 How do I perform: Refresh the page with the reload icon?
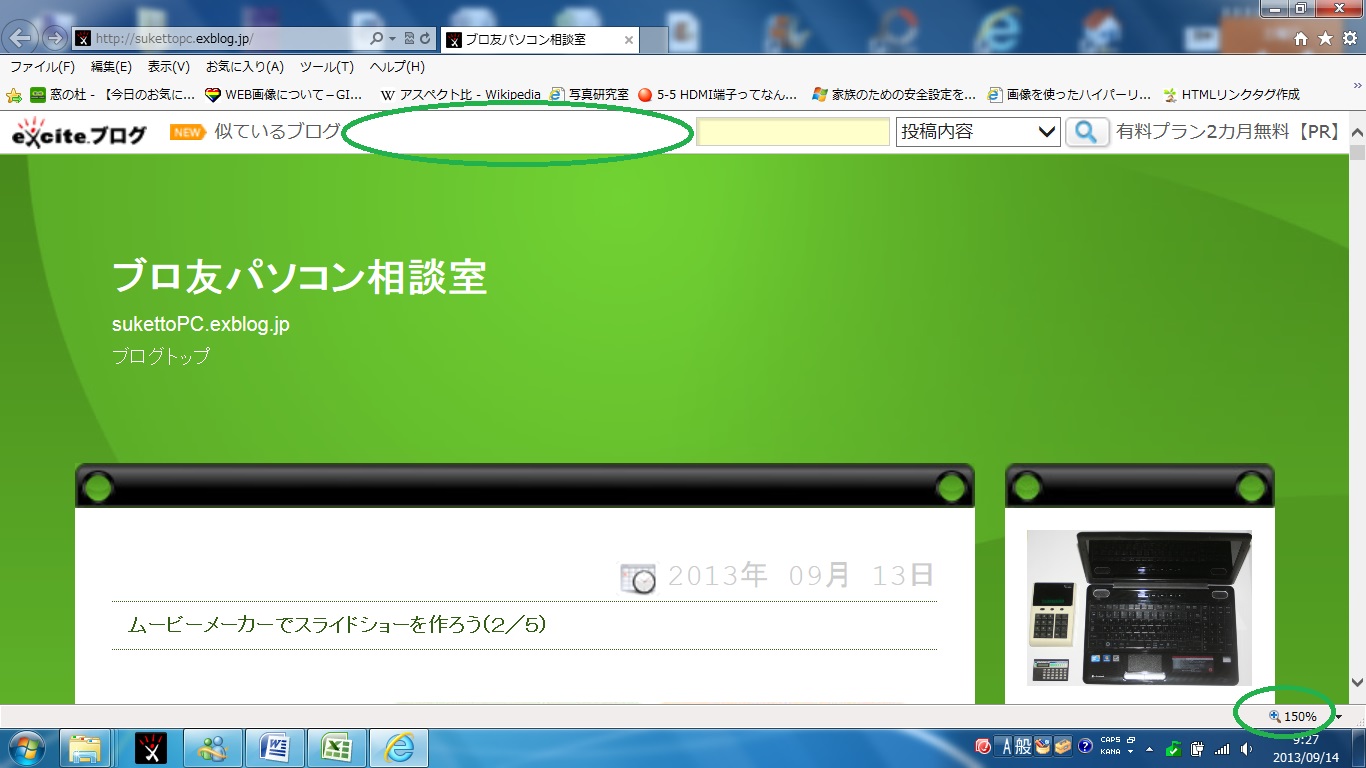(425, 39)
